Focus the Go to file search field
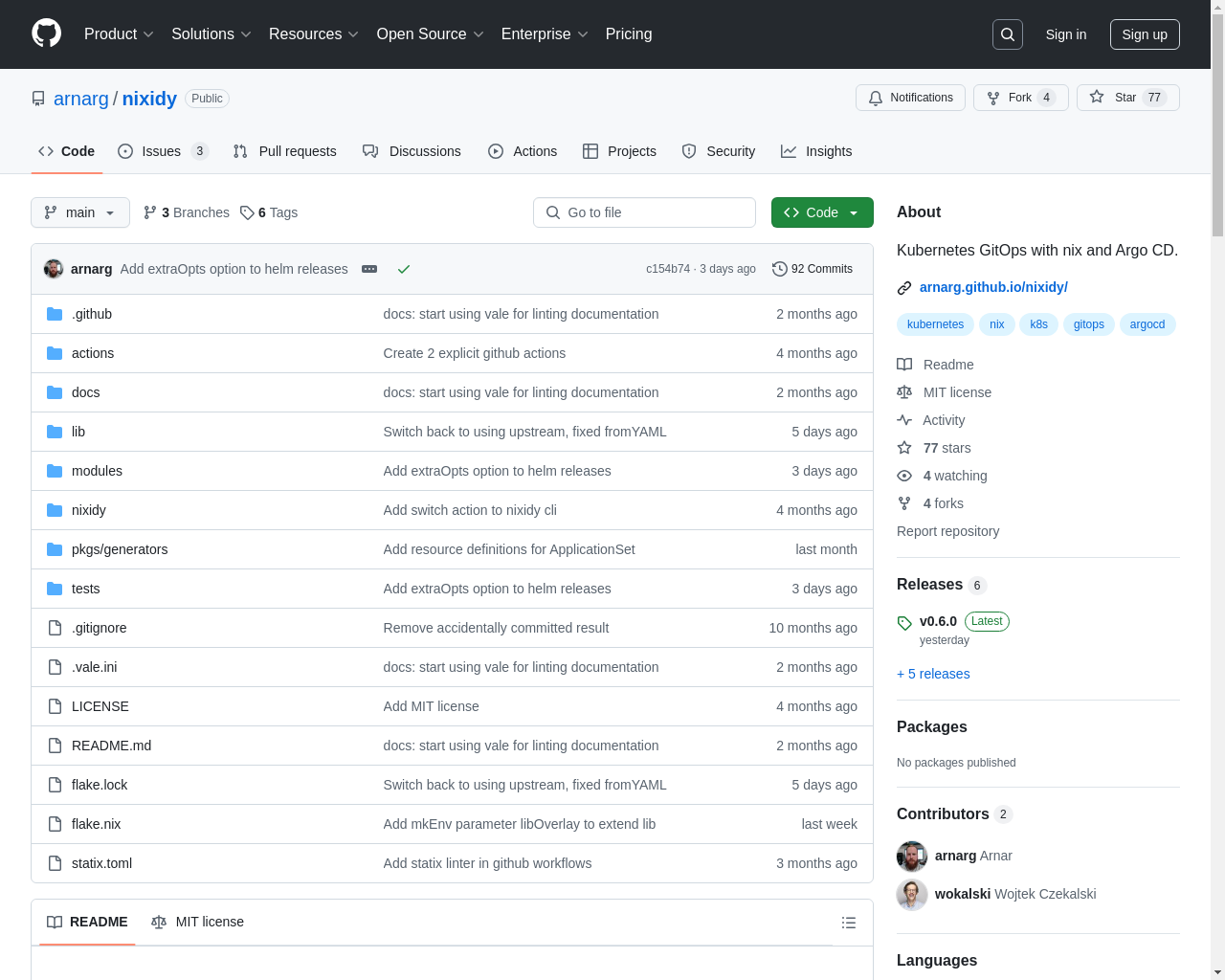1225x980 pixels. 644,212
